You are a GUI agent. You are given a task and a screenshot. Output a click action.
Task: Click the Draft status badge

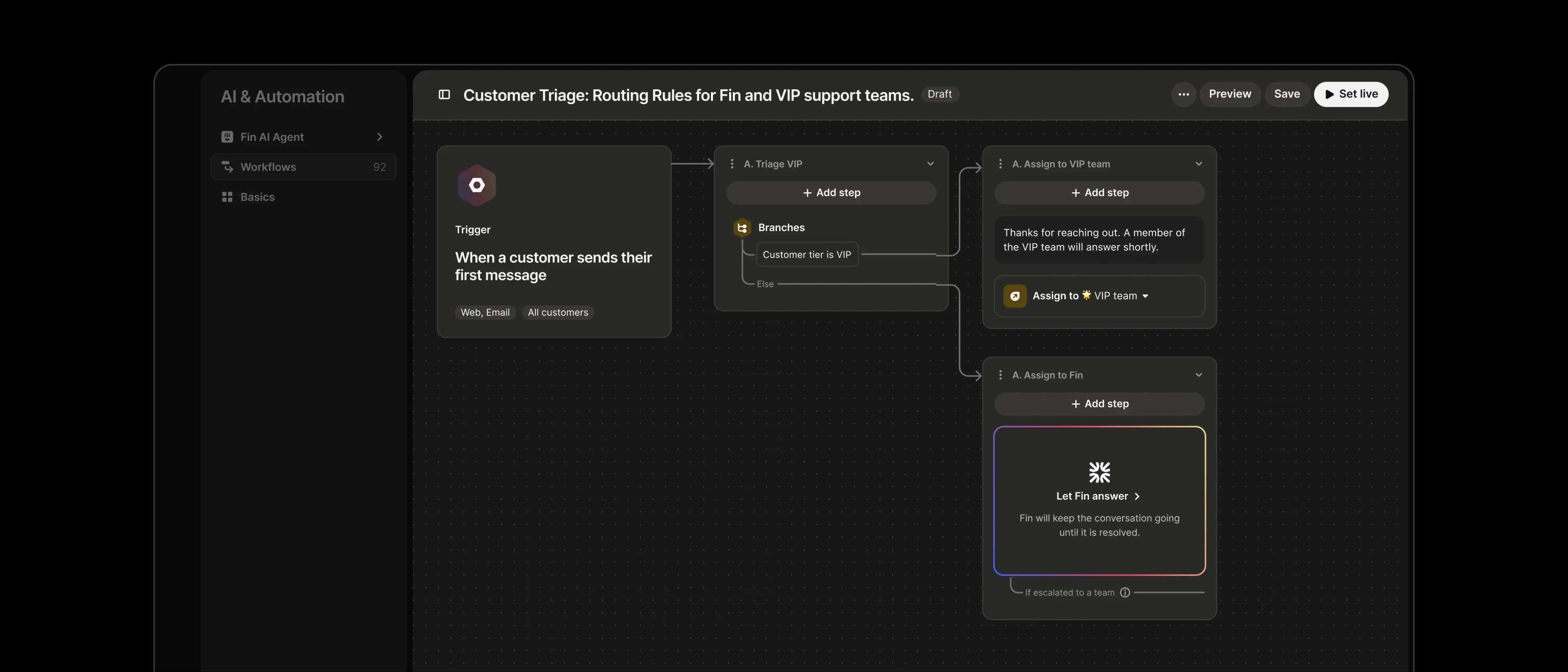[x=939, y=94]
